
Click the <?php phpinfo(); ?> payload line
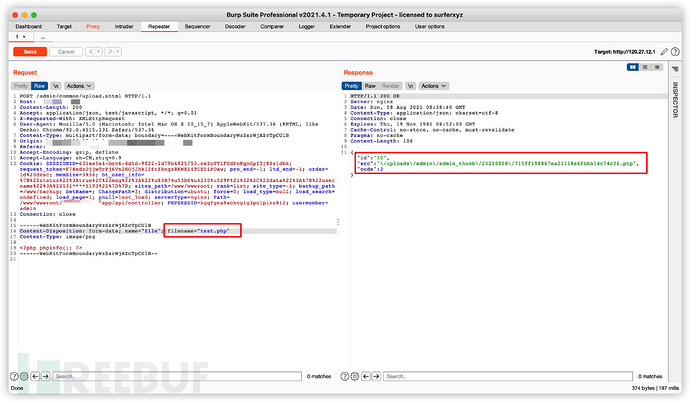tap(51, 248)
